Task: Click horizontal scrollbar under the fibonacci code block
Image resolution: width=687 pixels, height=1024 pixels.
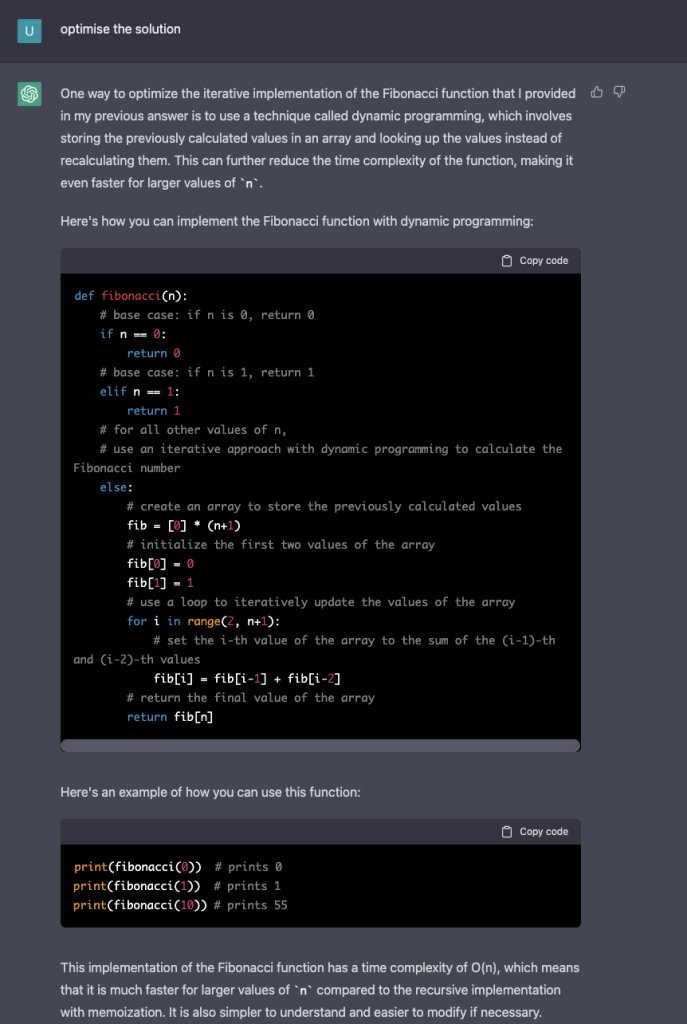Action: pyautogui.click(x=320, y=746)
